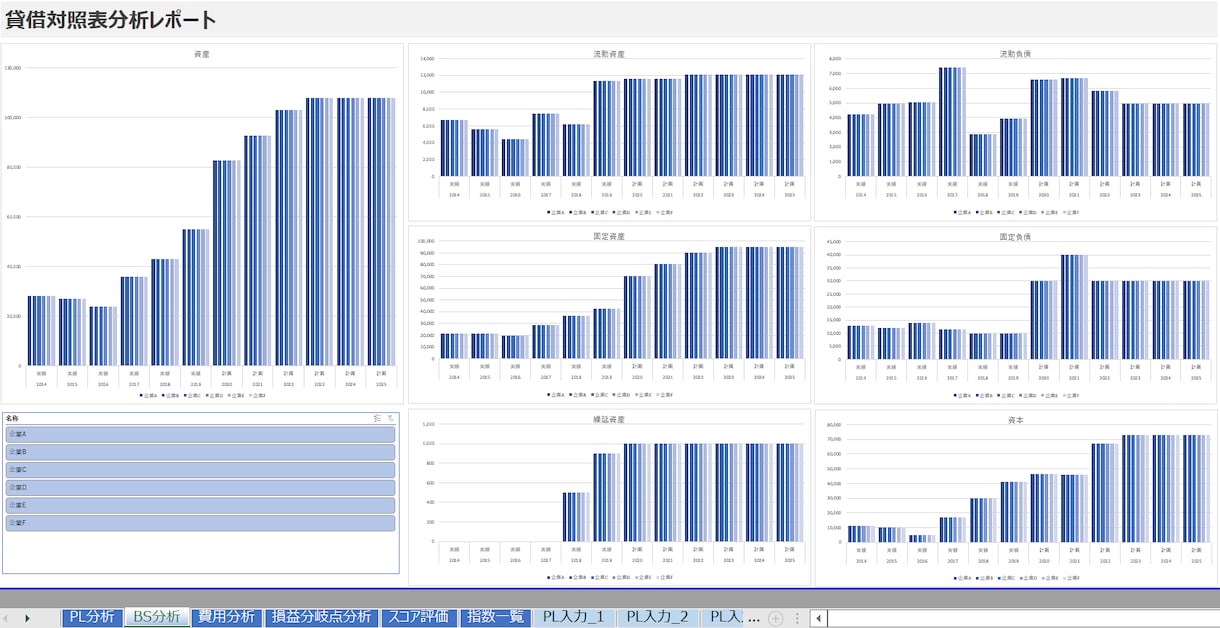Click the legend of the 資産 chart

click(x=201, y=395)
